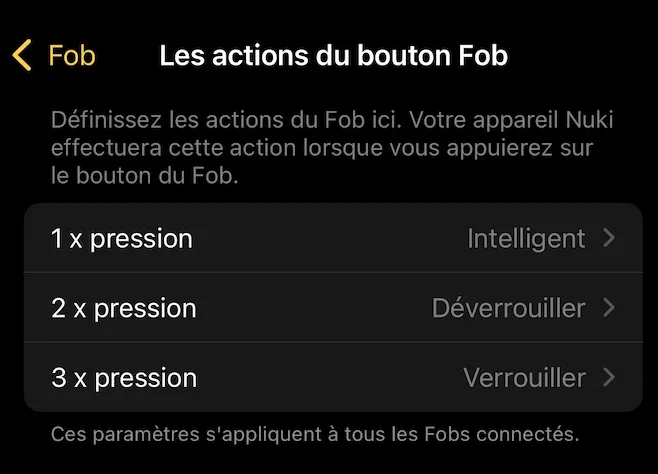Viewport: 658px width, 474px height.
Task: Tap the back chevron arrow icon
Action: pos(22,55)
